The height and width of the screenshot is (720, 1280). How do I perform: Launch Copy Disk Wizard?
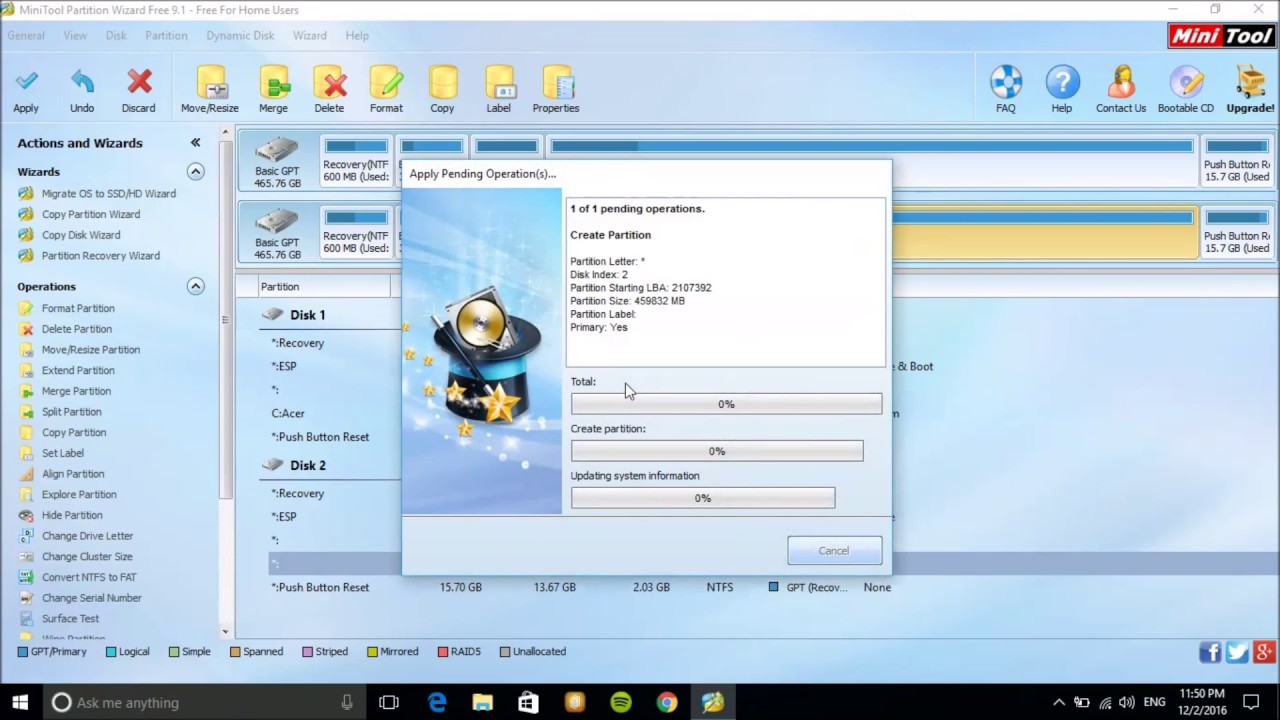(x=80, y=236)
